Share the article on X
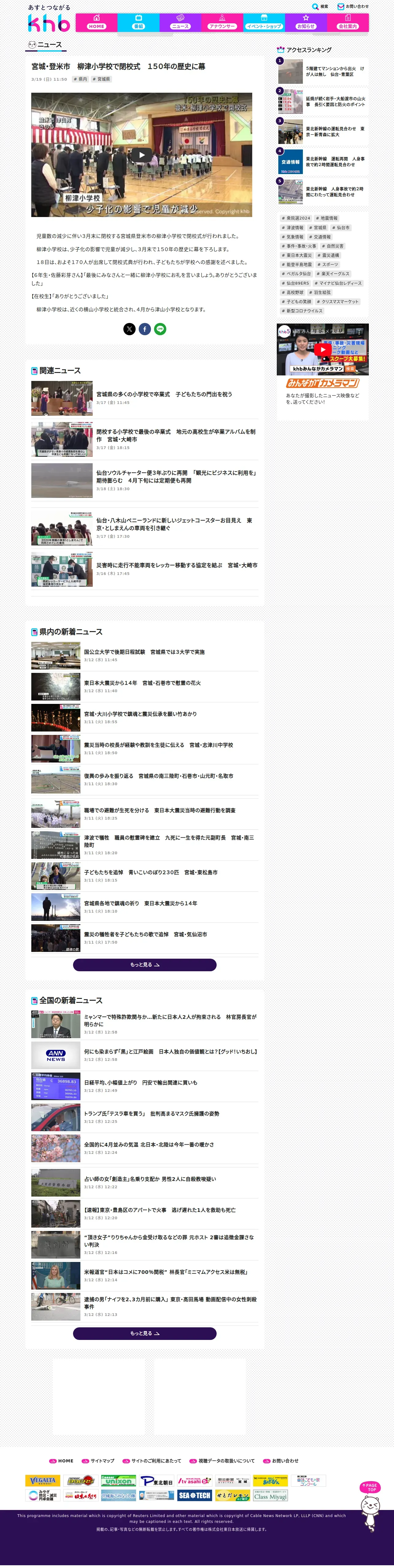 click(129, 329)
